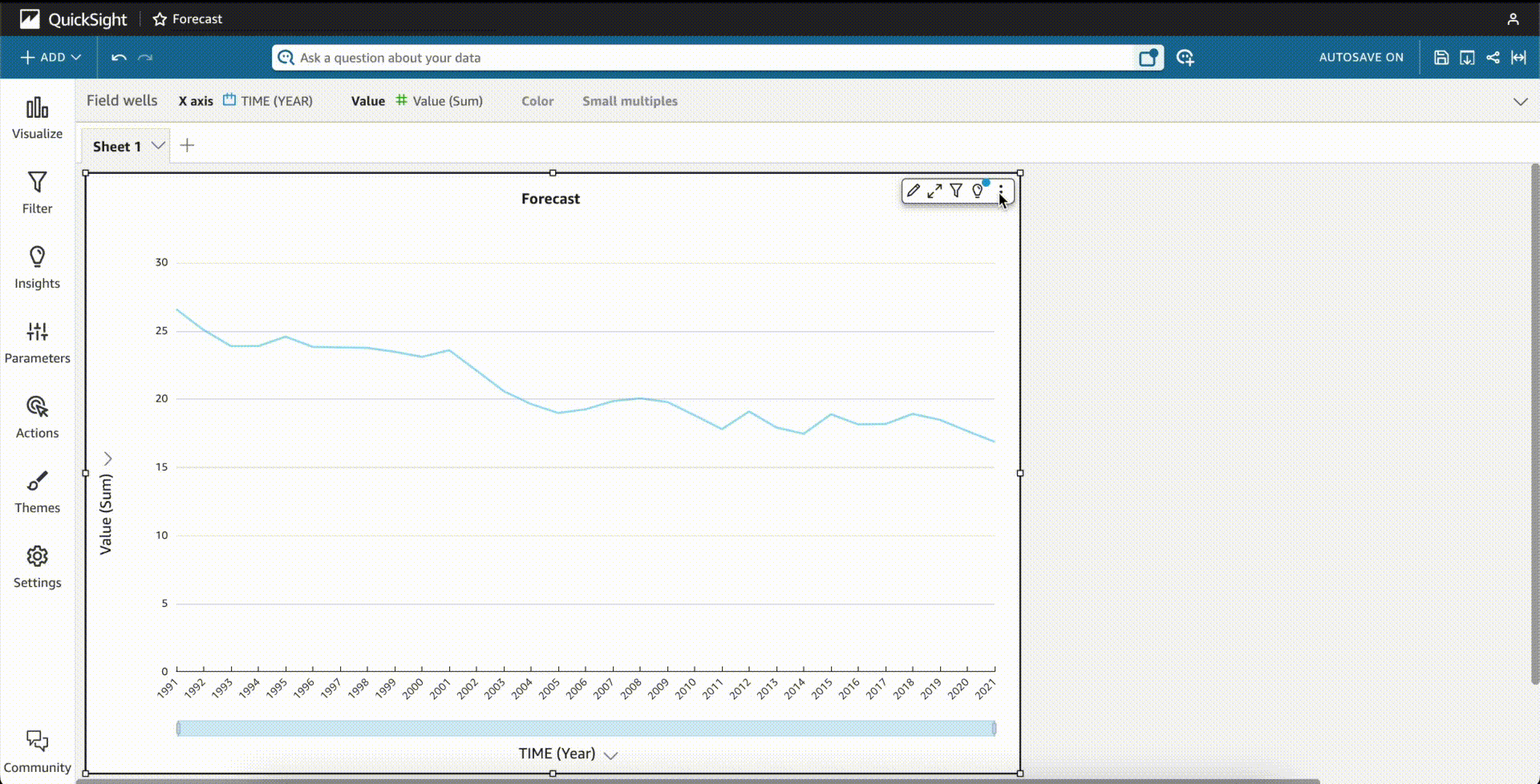Open the Themes panel
This screenshot has width=1540, height=784.
click(x=37, y=492)
